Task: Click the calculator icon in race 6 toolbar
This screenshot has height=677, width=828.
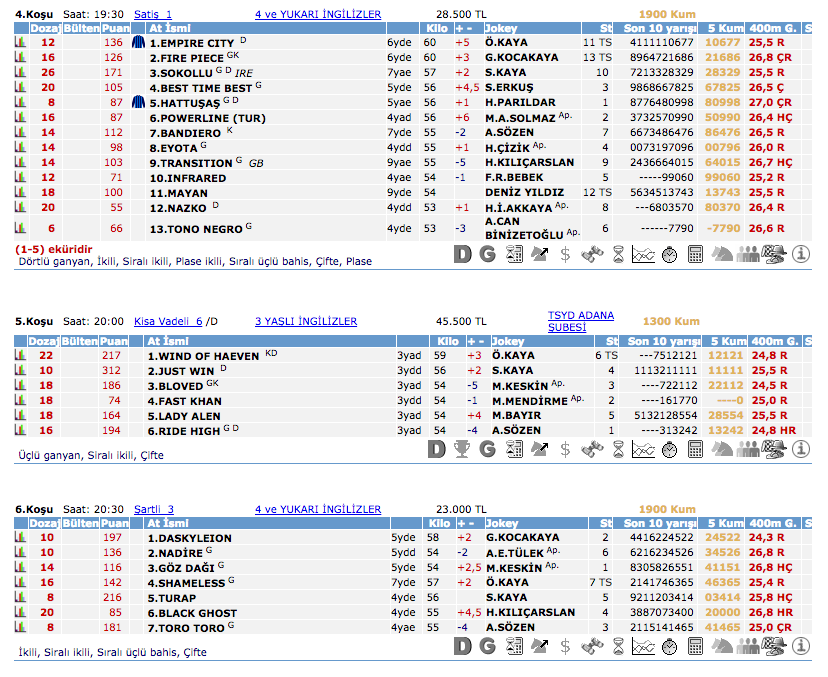Action: click(x=696, y=646)
